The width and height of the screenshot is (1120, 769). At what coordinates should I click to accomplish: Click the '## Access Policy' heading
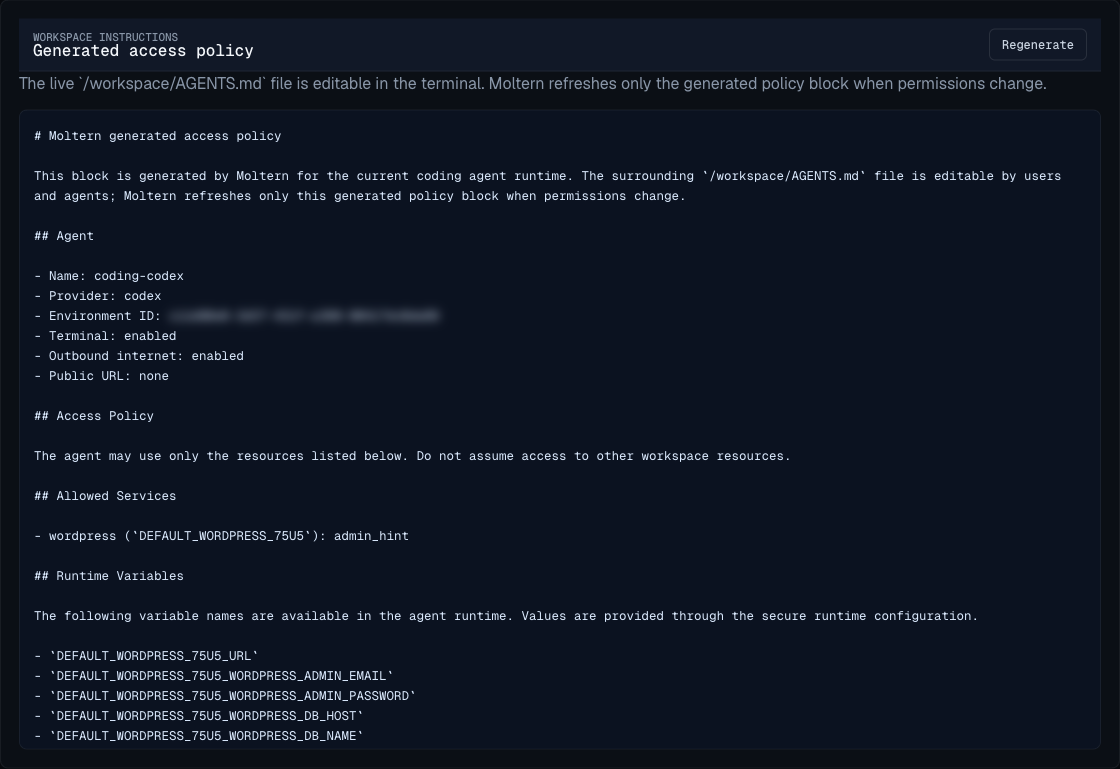coord(94,416)
